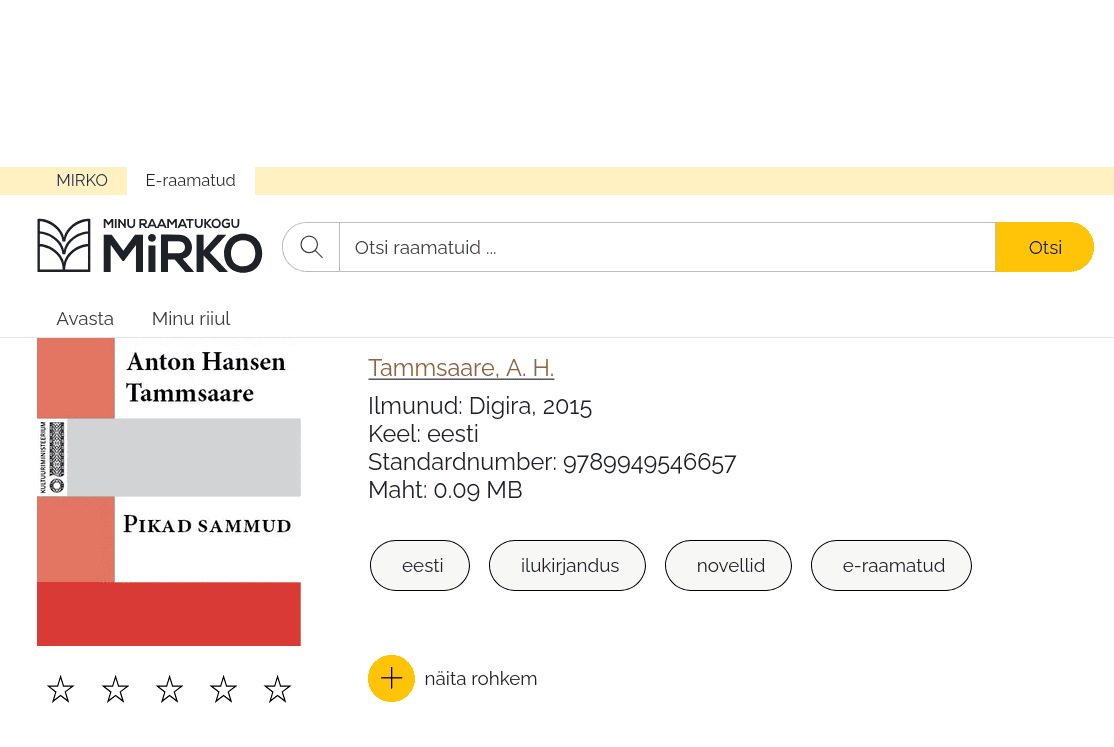Rate the book four stars
The height and width of the screenshot is (747, 1114).
point(223,689)
